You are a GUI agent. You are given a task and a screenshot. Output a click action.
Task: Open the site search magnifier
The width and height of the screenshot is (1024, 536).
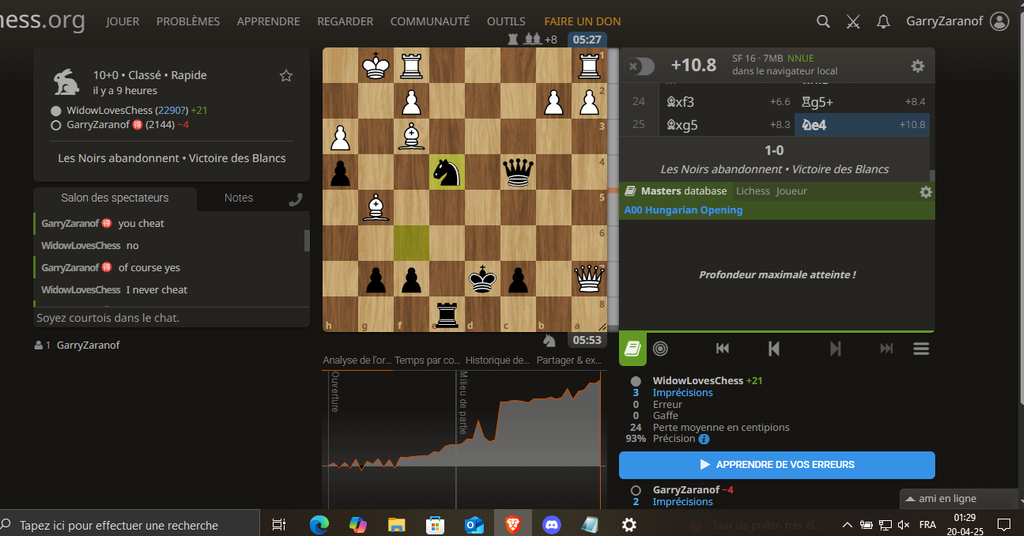tap(823, 21)
